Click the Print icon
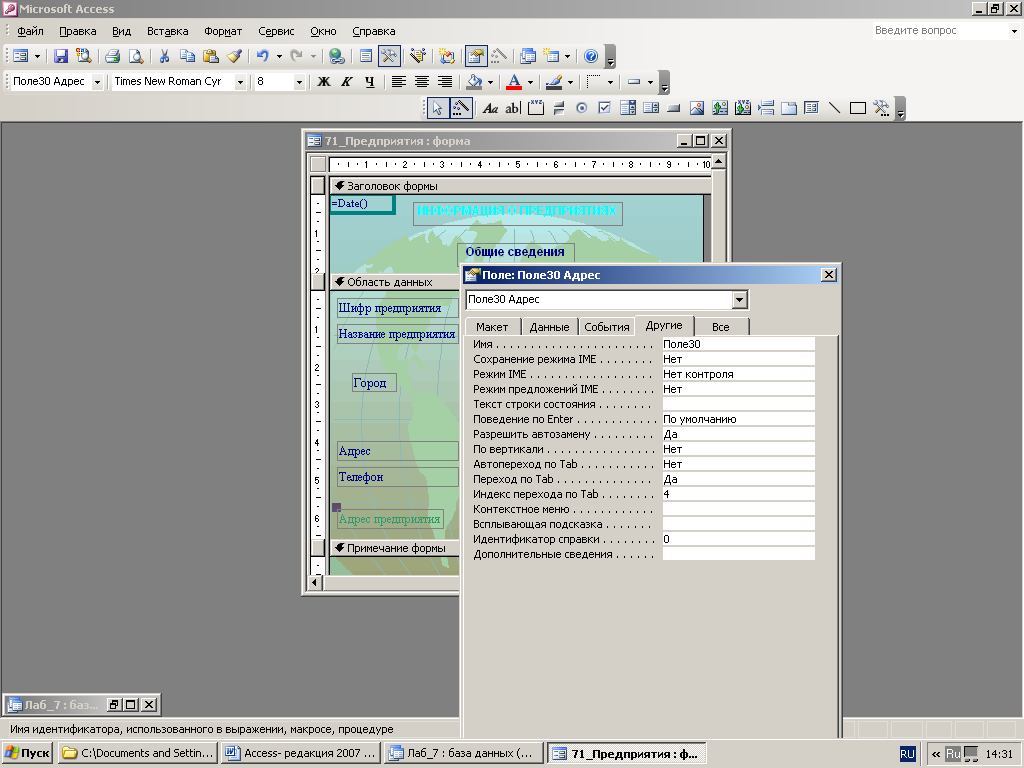This screenshot has width=1024, height=768. point(112,56)
